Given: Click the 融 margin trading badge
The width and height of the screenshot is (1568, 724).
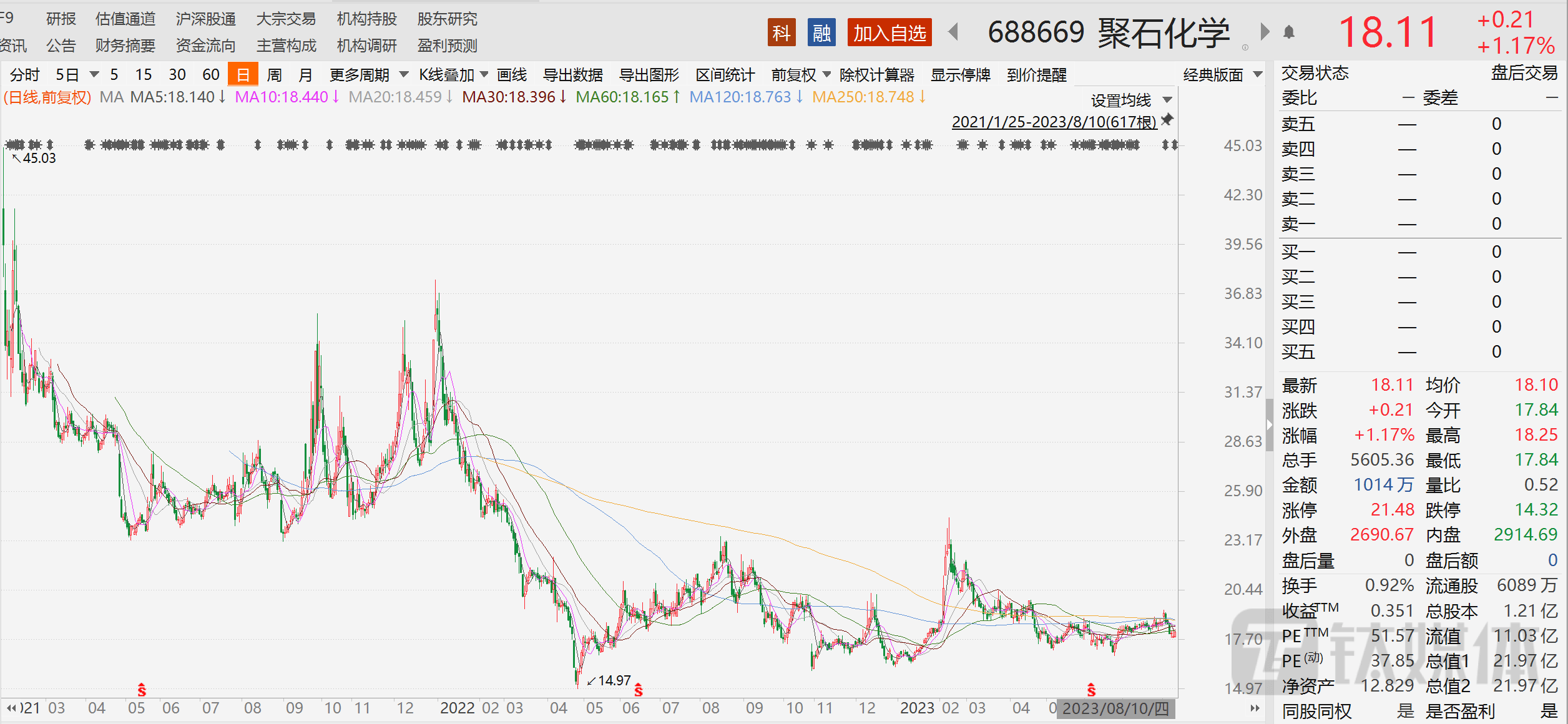Looking at the screenshot, I should [x=821, y=32].
